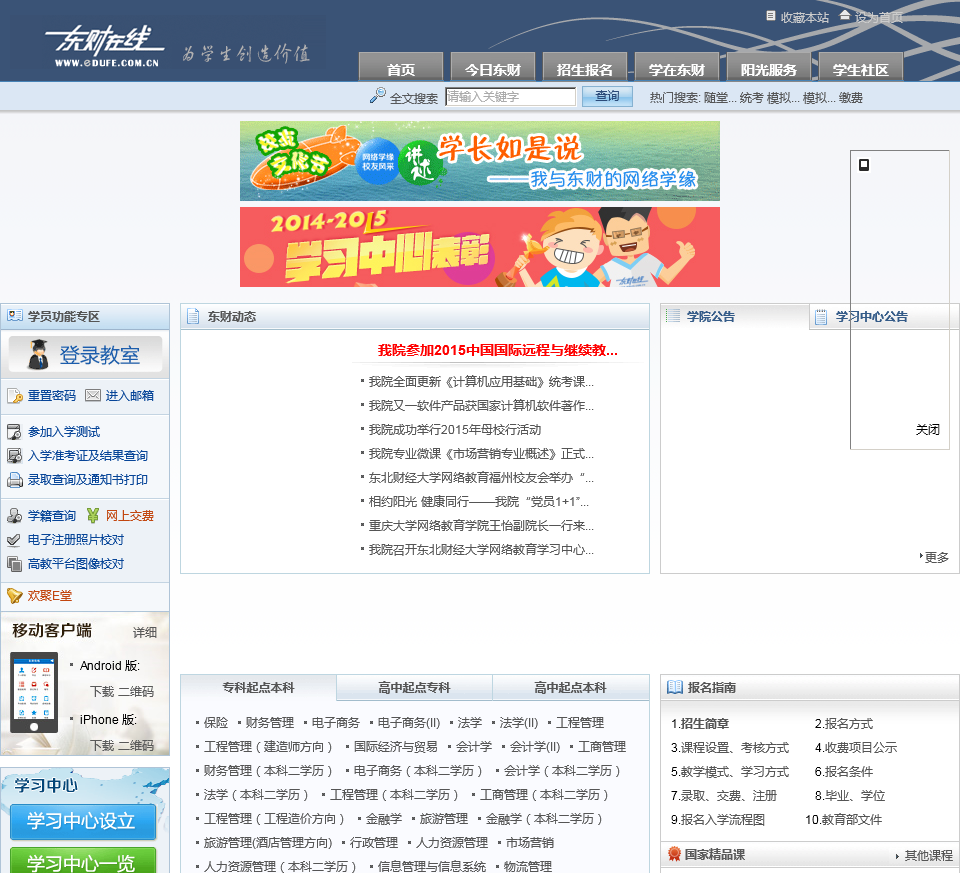Switch to 高中起点本科 tab

(571, 688)
